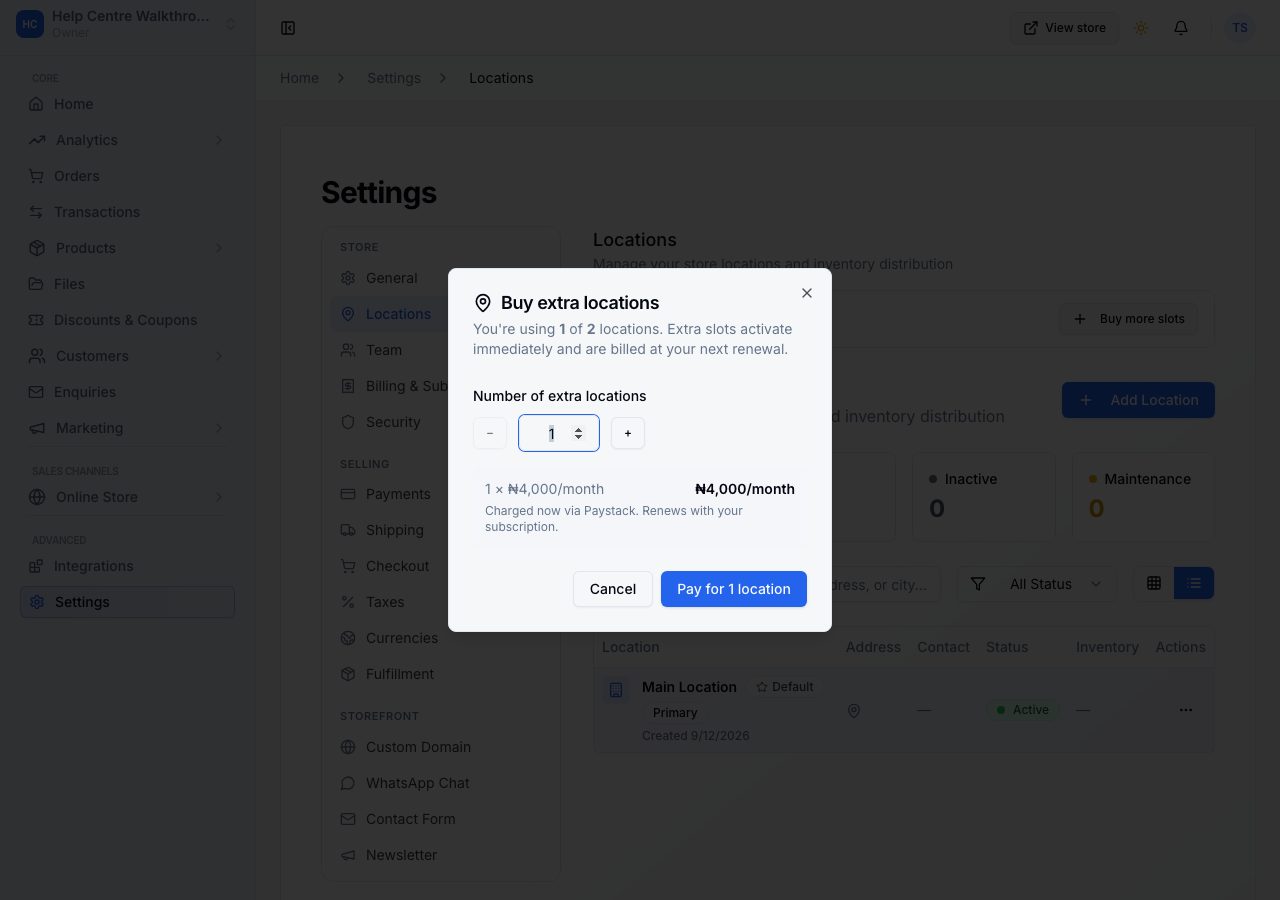Open notifications bell
Viewport: 1280px width, 900px height.
pyautogui.click(x=1181, y=28)
